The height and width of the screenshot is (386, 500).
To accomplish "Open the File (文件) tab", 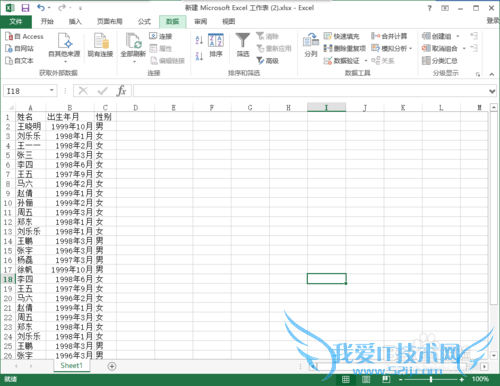I will click(x=16, y=22).
